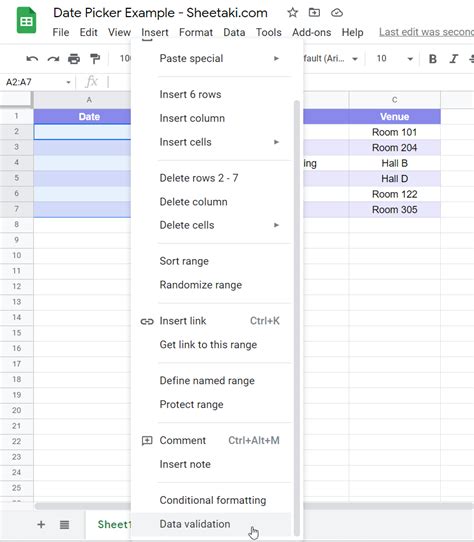Select Conditional formatting menu entry

coord(212,500)
